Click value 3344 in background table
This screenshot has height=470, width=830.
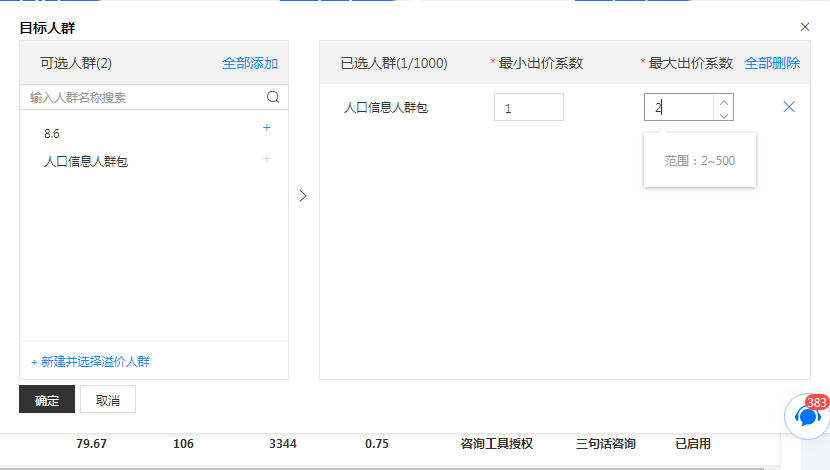[283, 444]
